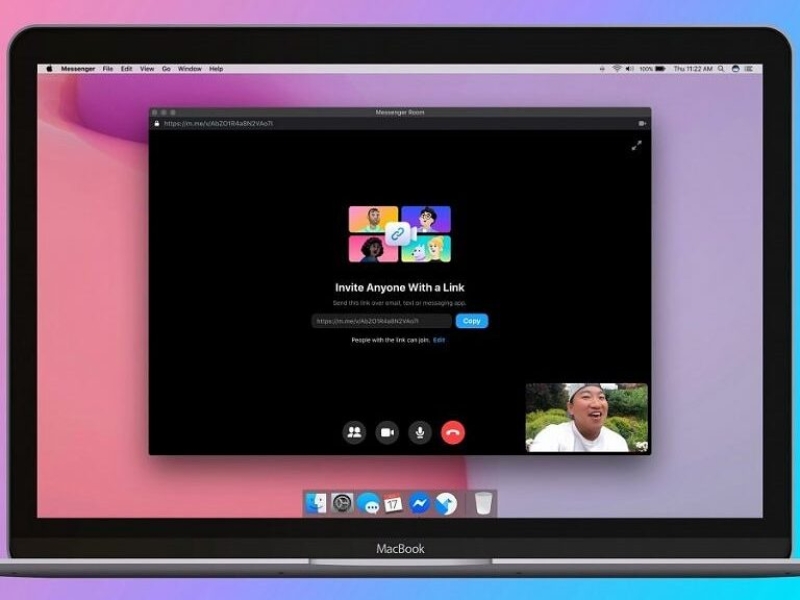800x600 pixels.
Task: Open the View menu
Action: (146, 68)
